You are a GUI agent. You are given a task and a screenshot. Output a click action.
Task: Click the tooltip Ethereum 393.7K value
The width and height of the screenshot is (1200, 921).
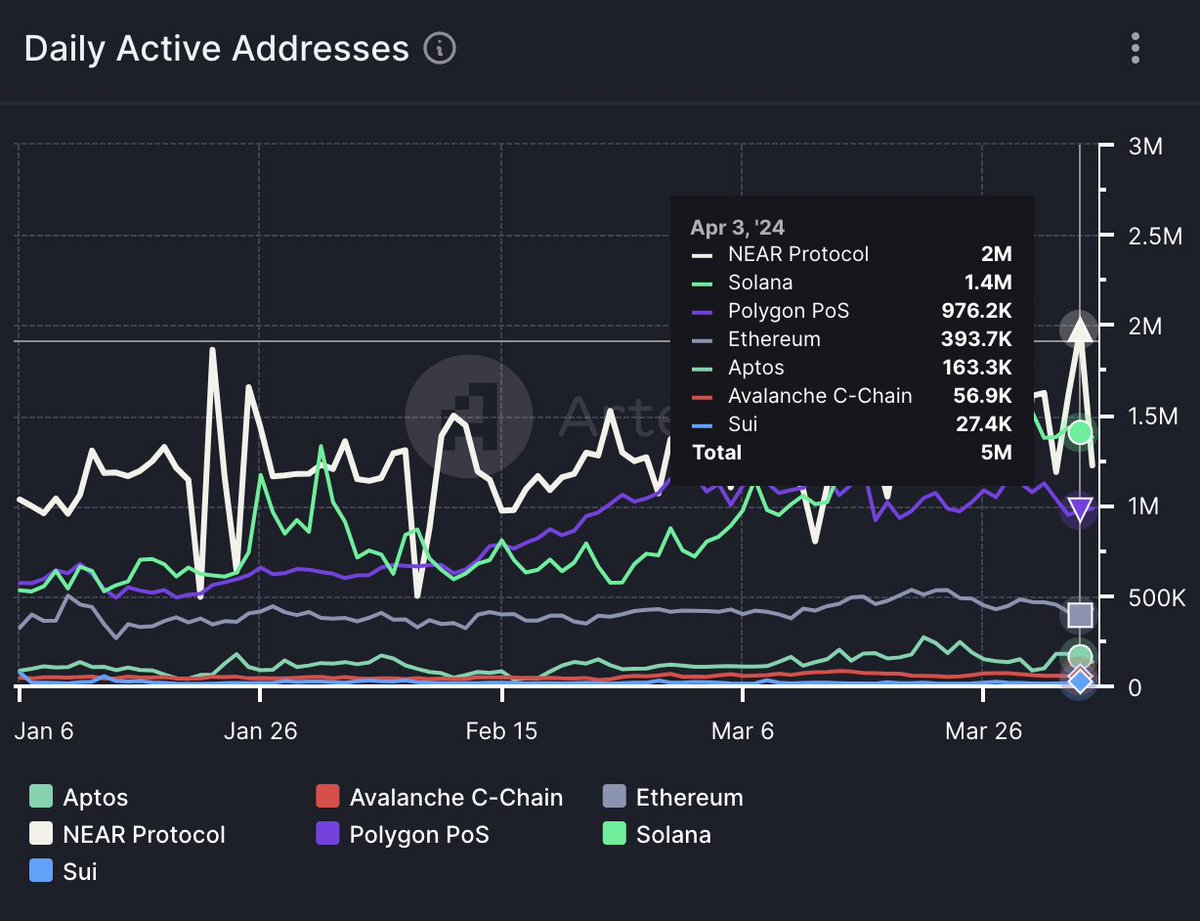point(974,339)
